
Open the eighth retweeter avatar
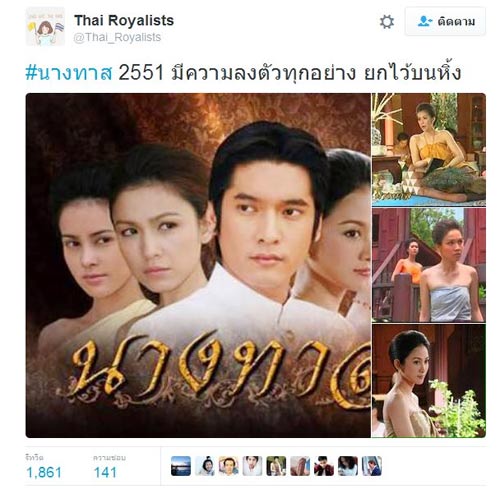(x=348, y=466)
